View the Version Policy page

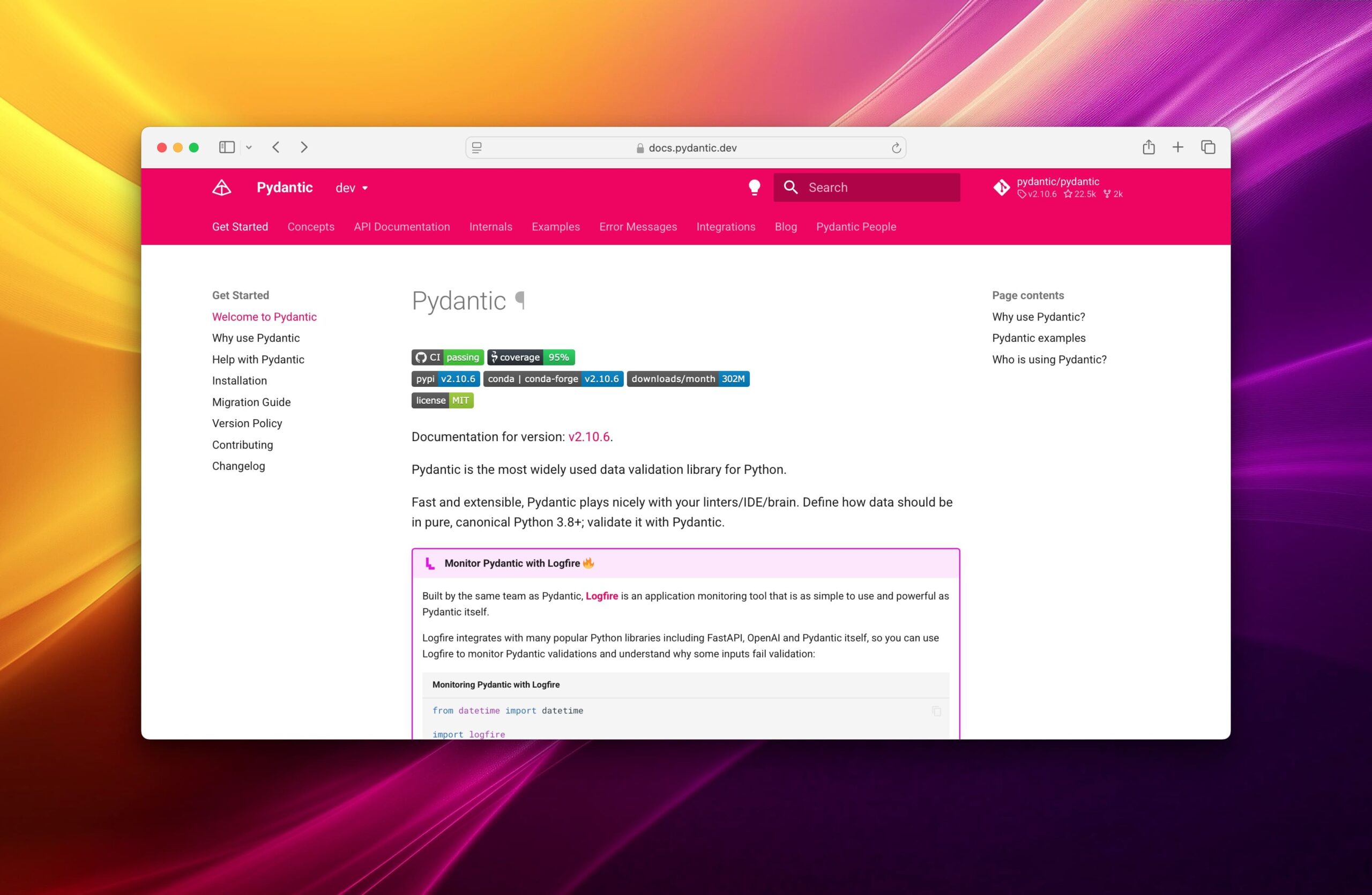tap(247, 423)
